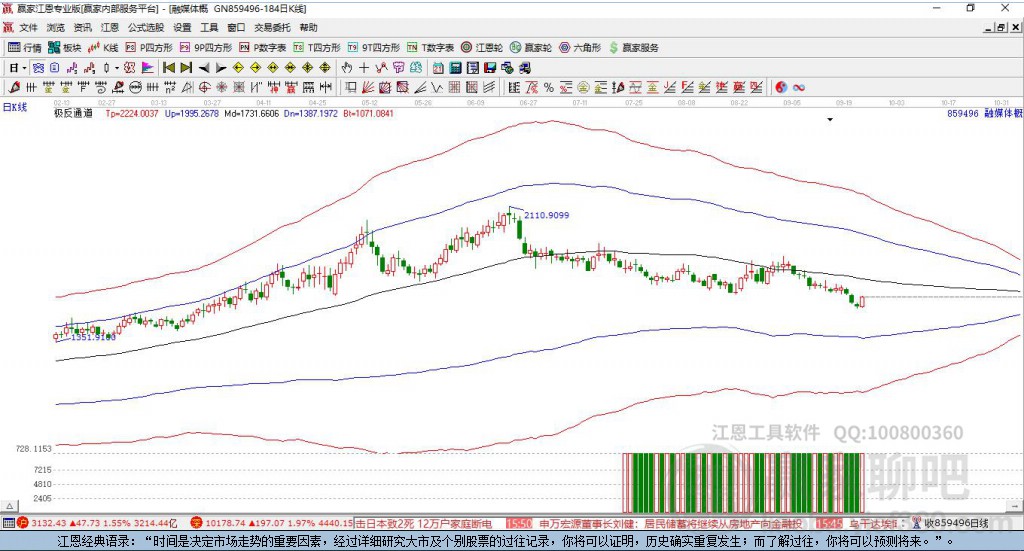Click the 10178.74 index in status bar

click(224, 523)
